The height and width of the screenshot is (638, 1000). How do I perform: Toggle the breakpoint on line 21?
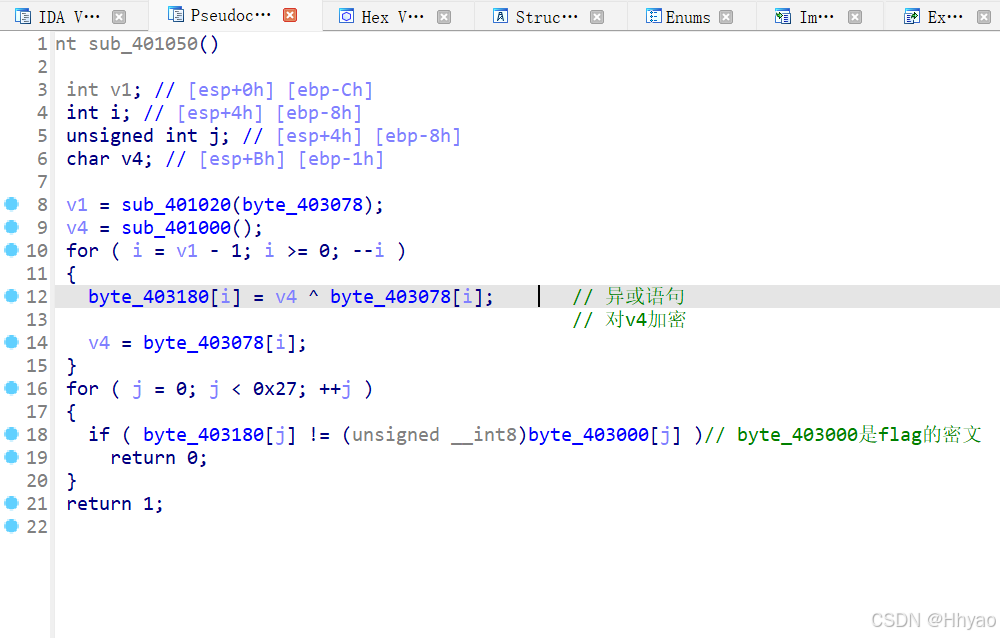point(10,503)
